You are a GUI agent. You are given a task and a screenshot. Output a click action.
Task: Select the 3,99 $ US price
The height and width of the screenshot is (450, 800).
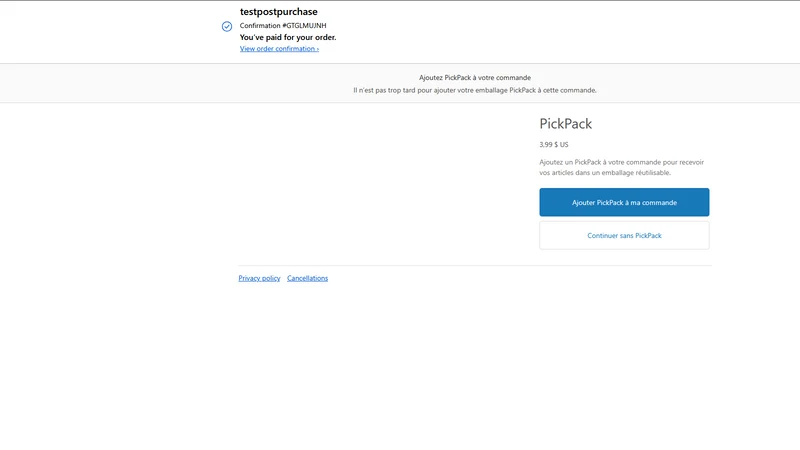point(554,145)
